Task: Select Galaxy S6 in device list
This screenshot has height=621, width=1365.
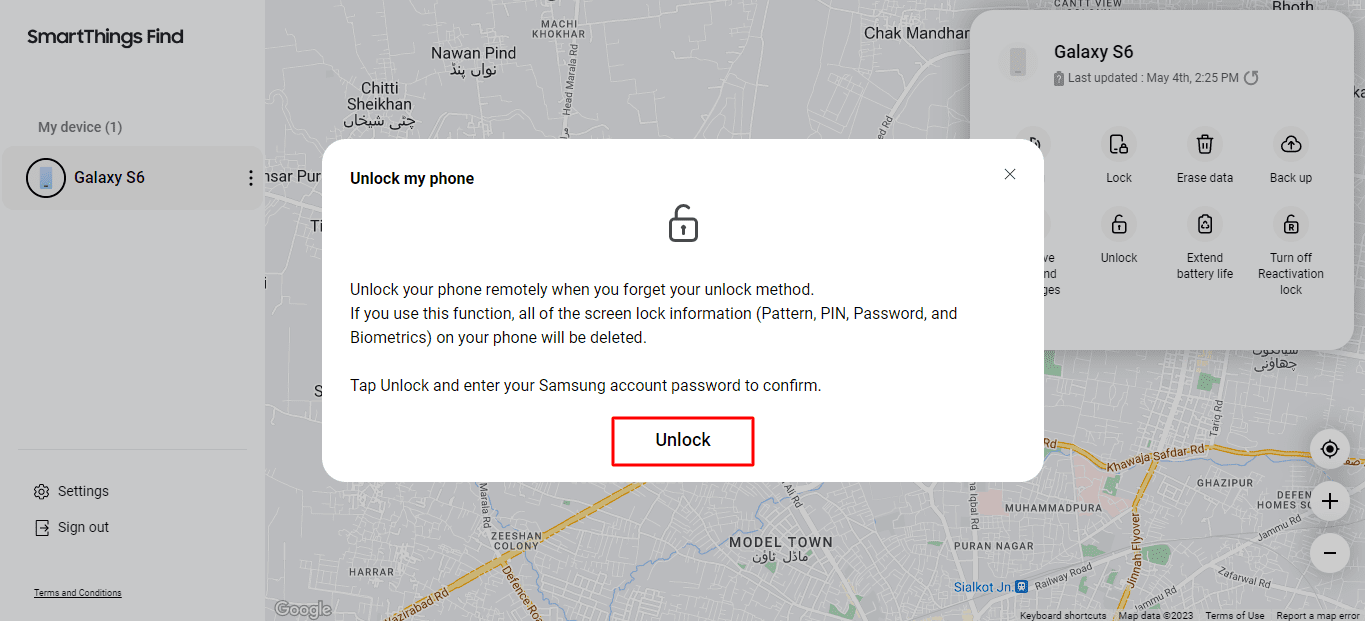Action: (109, 178)
